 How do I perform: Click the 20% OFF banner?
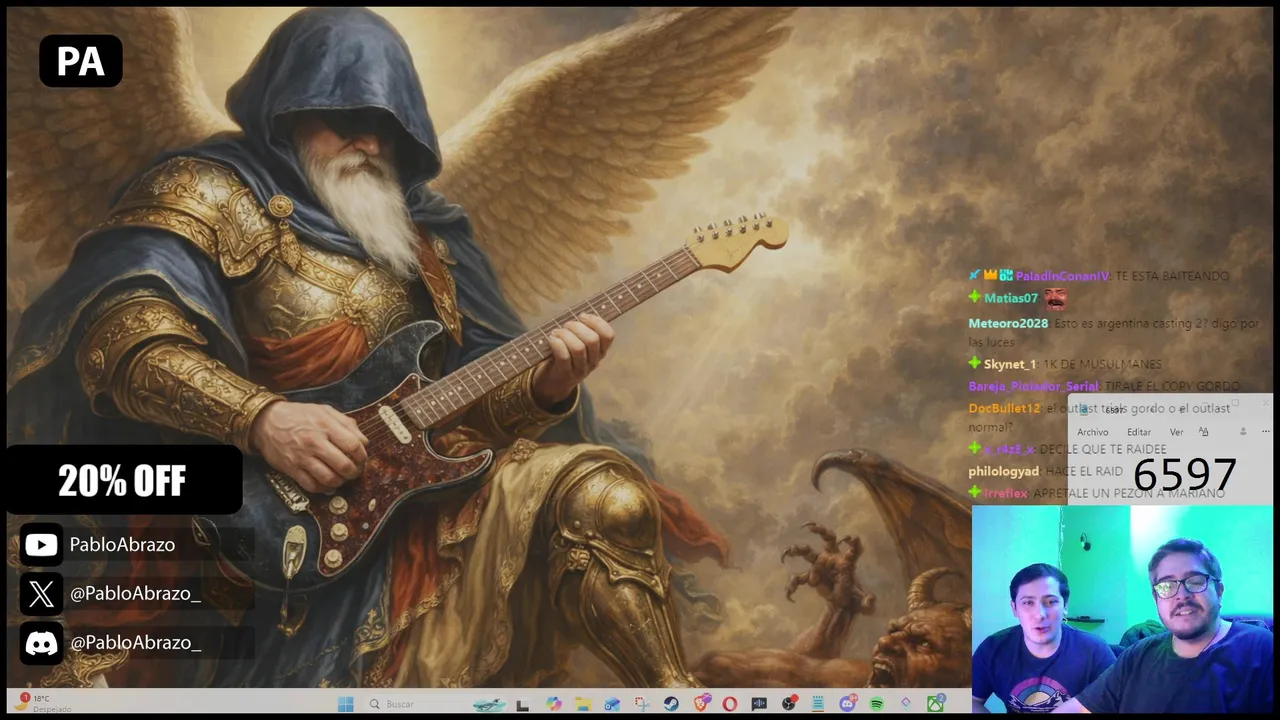click(122, 481)
